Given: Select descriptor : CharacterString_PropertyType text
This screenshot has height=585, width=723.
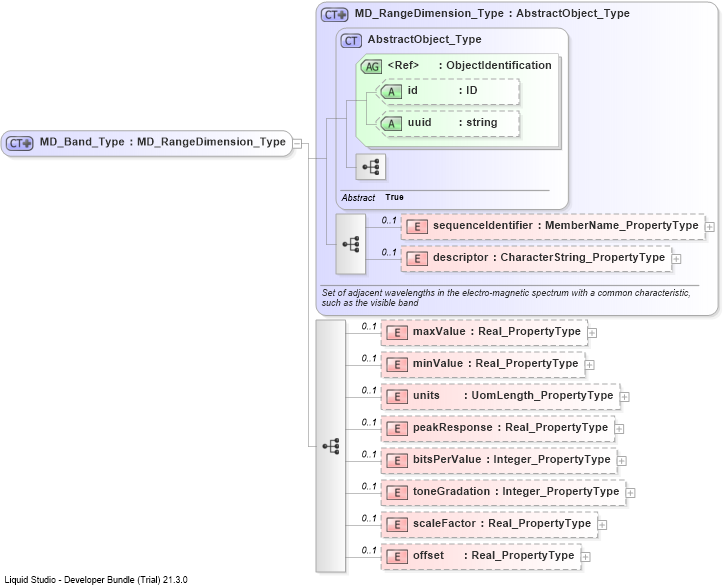Looking at the screenshot, I should [549, 257].
